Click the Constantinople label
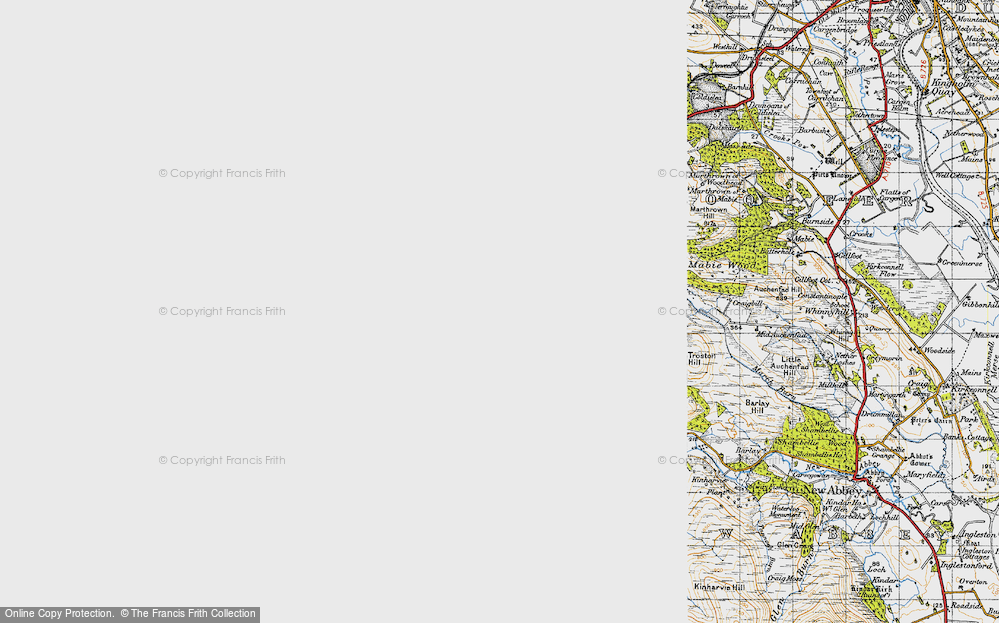This screenshot has width=999, height=623. (823, 296)
